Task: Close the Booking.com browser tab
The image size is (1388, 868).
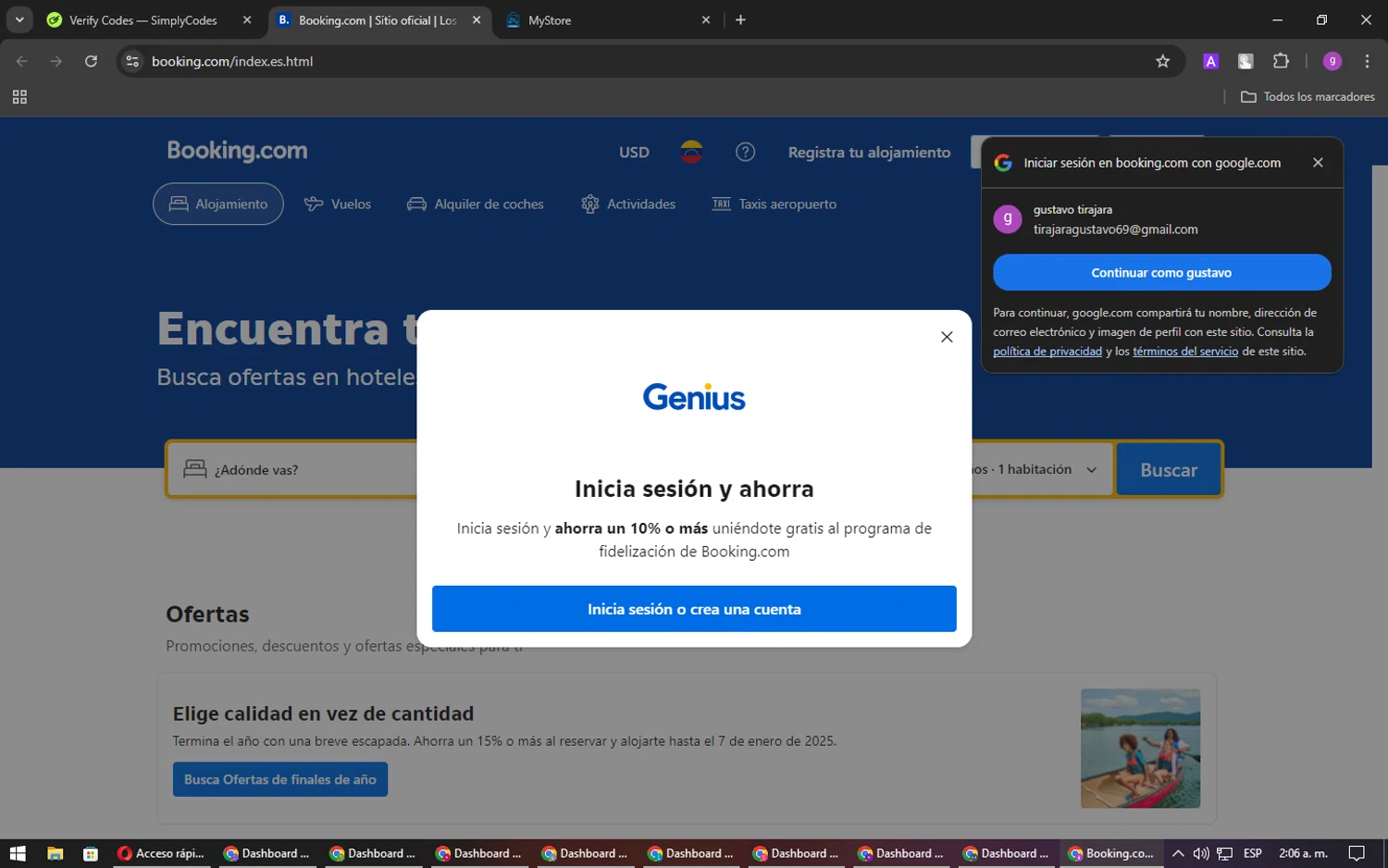Action: click(x=477, y=20)
